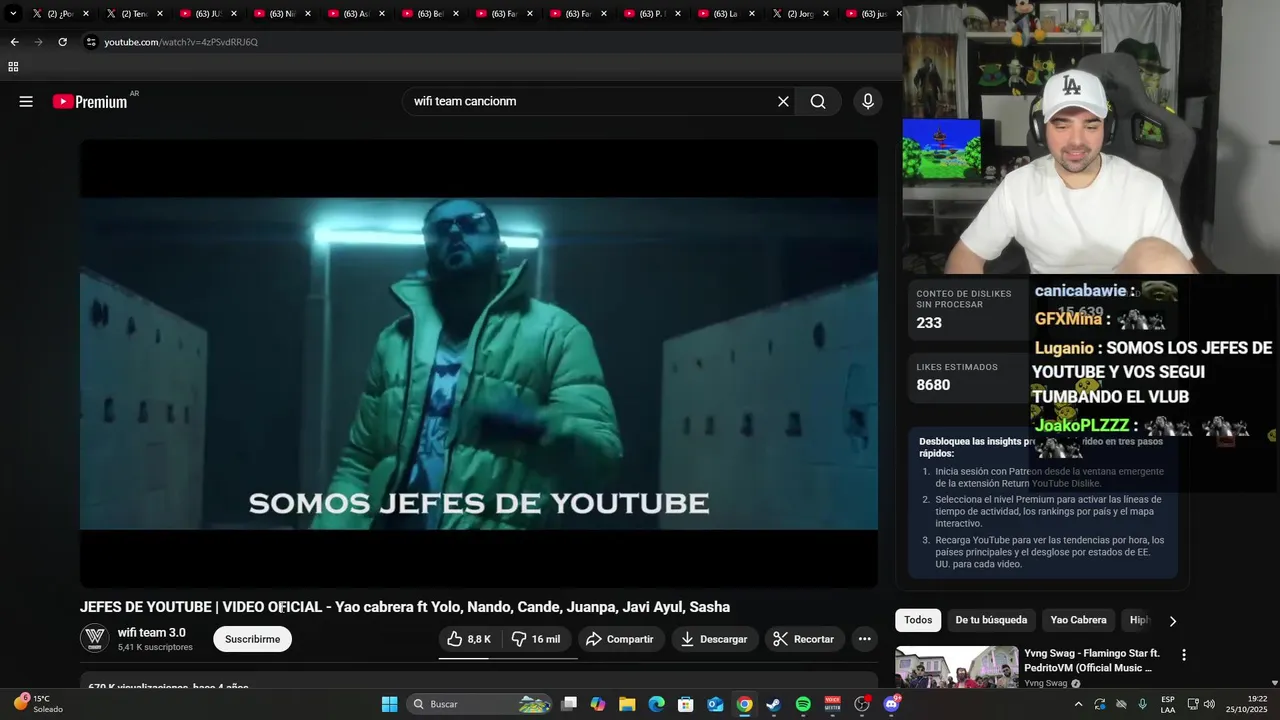Image resolution: width=1280 pixels, height=720 pixels.
Task: Download the video with Descargar
Action: (x=715, y=639)
